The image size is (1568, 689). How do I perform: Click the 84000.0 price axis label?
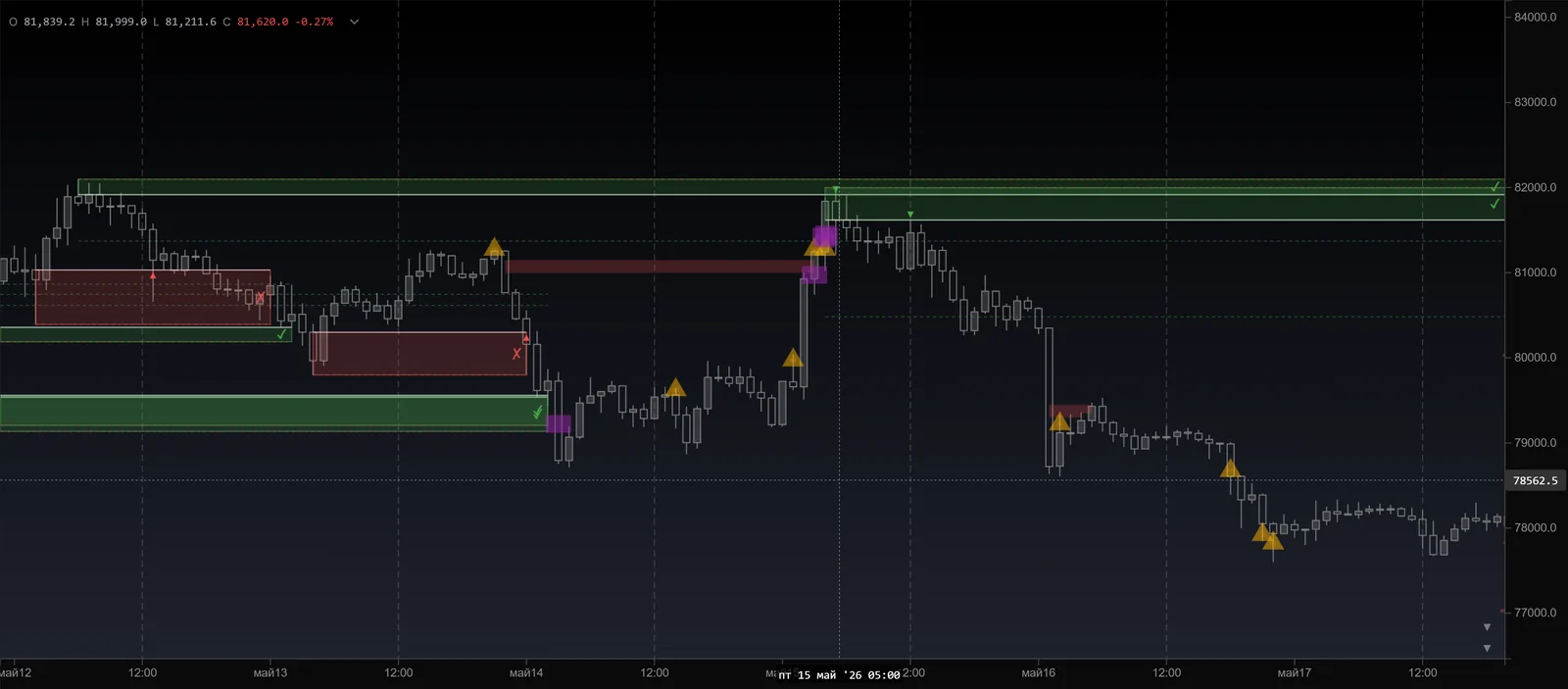[x=1535, y=17]
